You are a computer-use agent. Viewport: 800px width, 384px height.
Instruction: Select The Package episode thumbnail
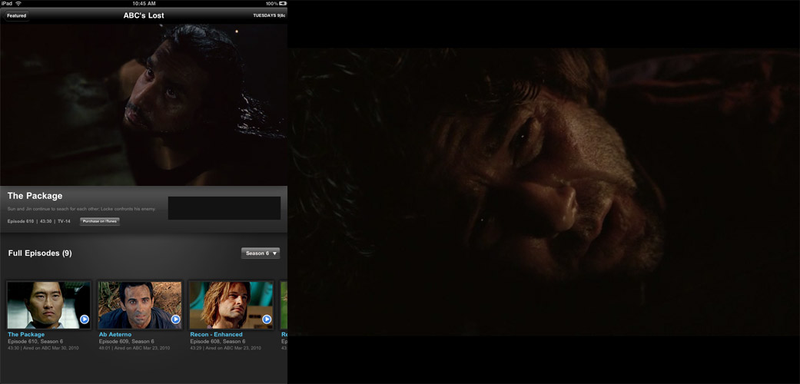(49, 305)
